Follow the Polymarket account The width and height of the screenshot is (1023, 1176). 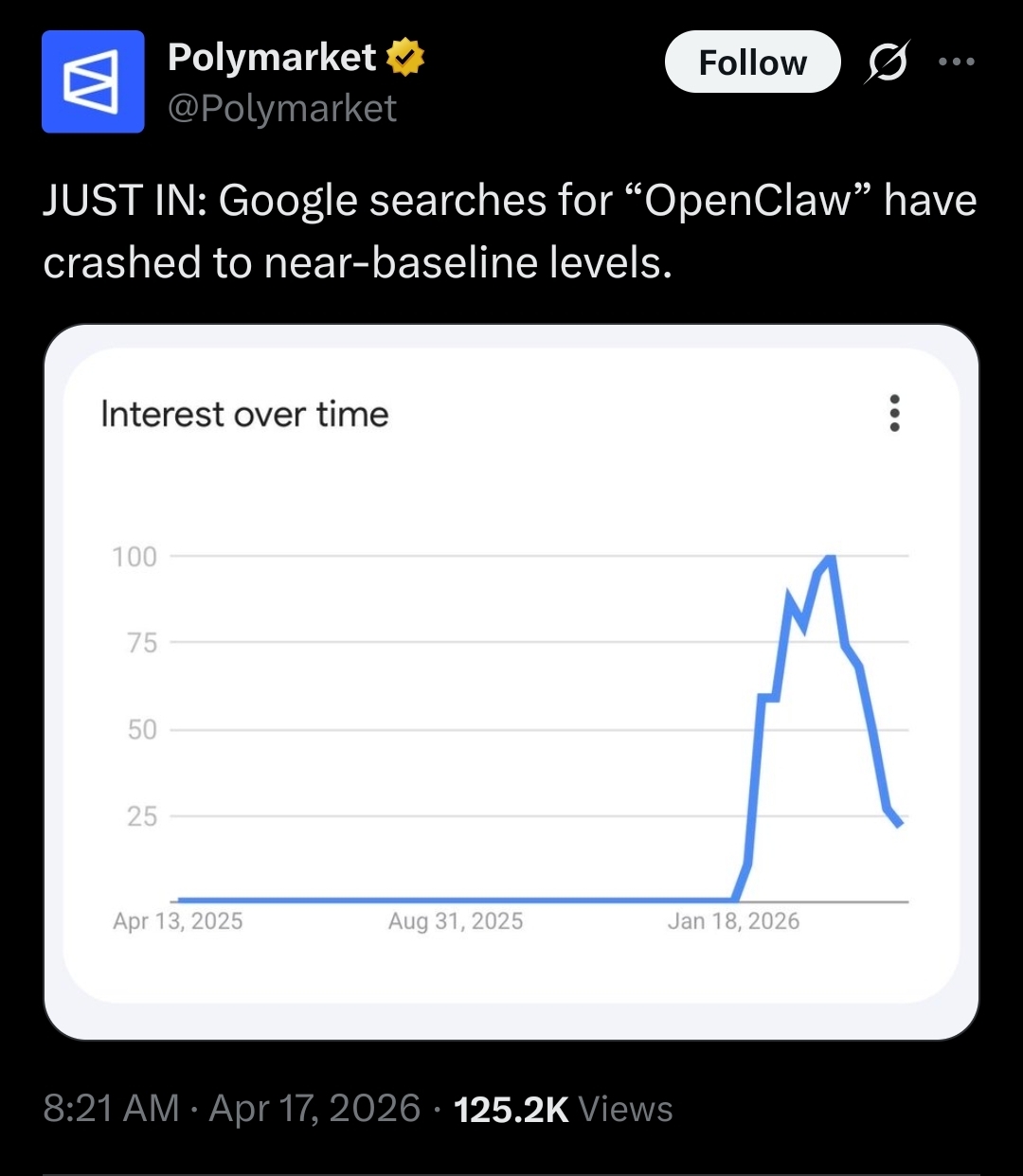752,62
